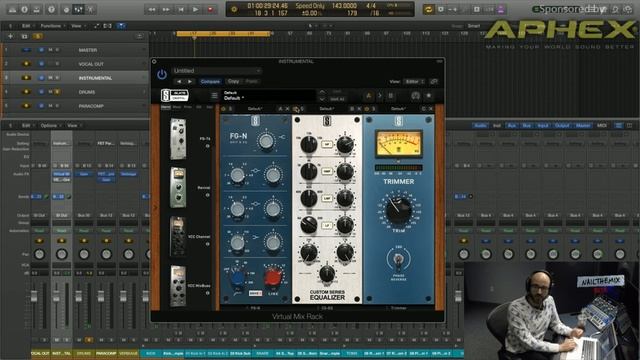Click the blue filter knob on FG-N
This screenshot has height=360, width=640.
(237, 278)
